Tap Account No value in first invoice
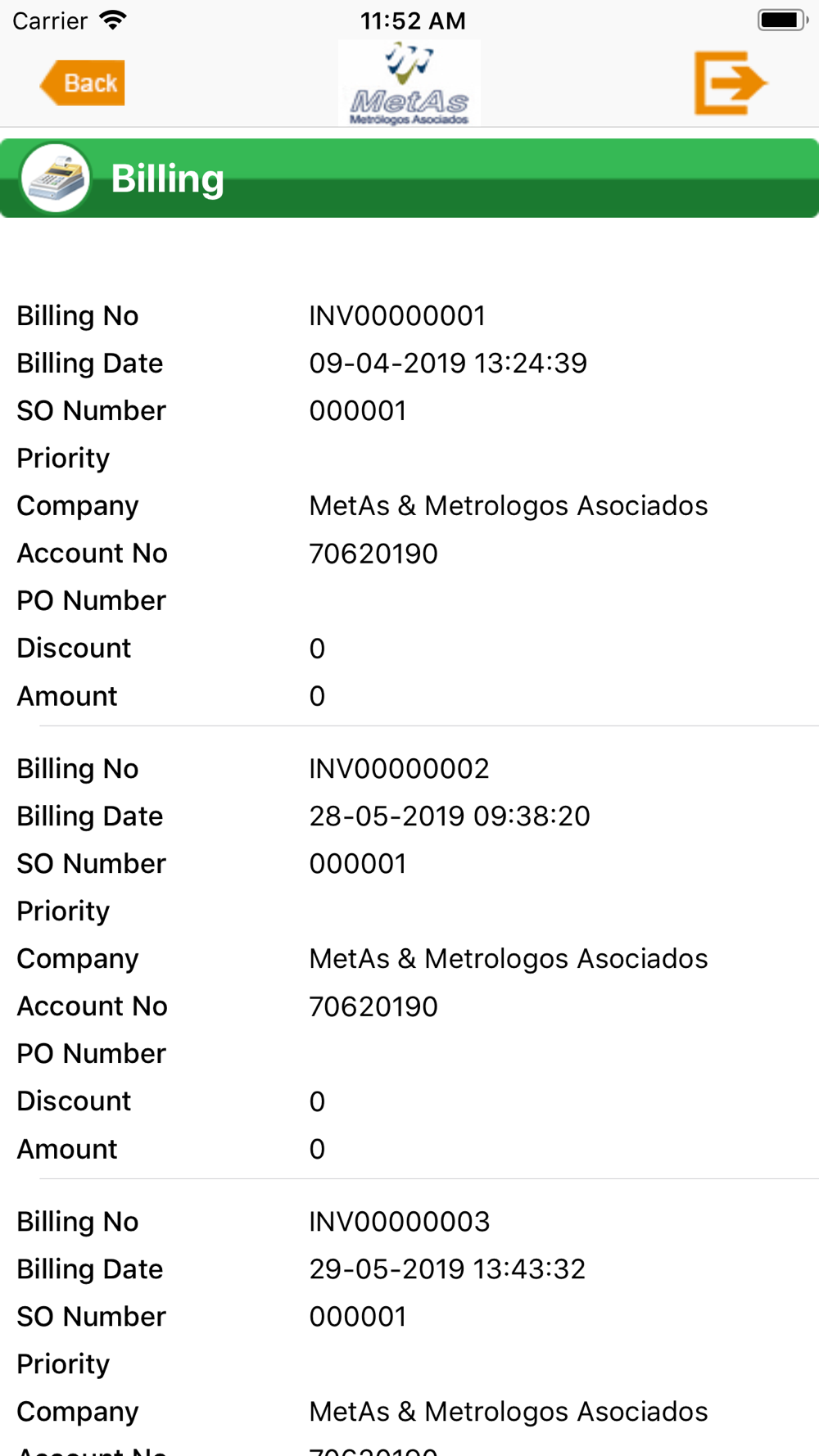 click(x=373, y=554)
